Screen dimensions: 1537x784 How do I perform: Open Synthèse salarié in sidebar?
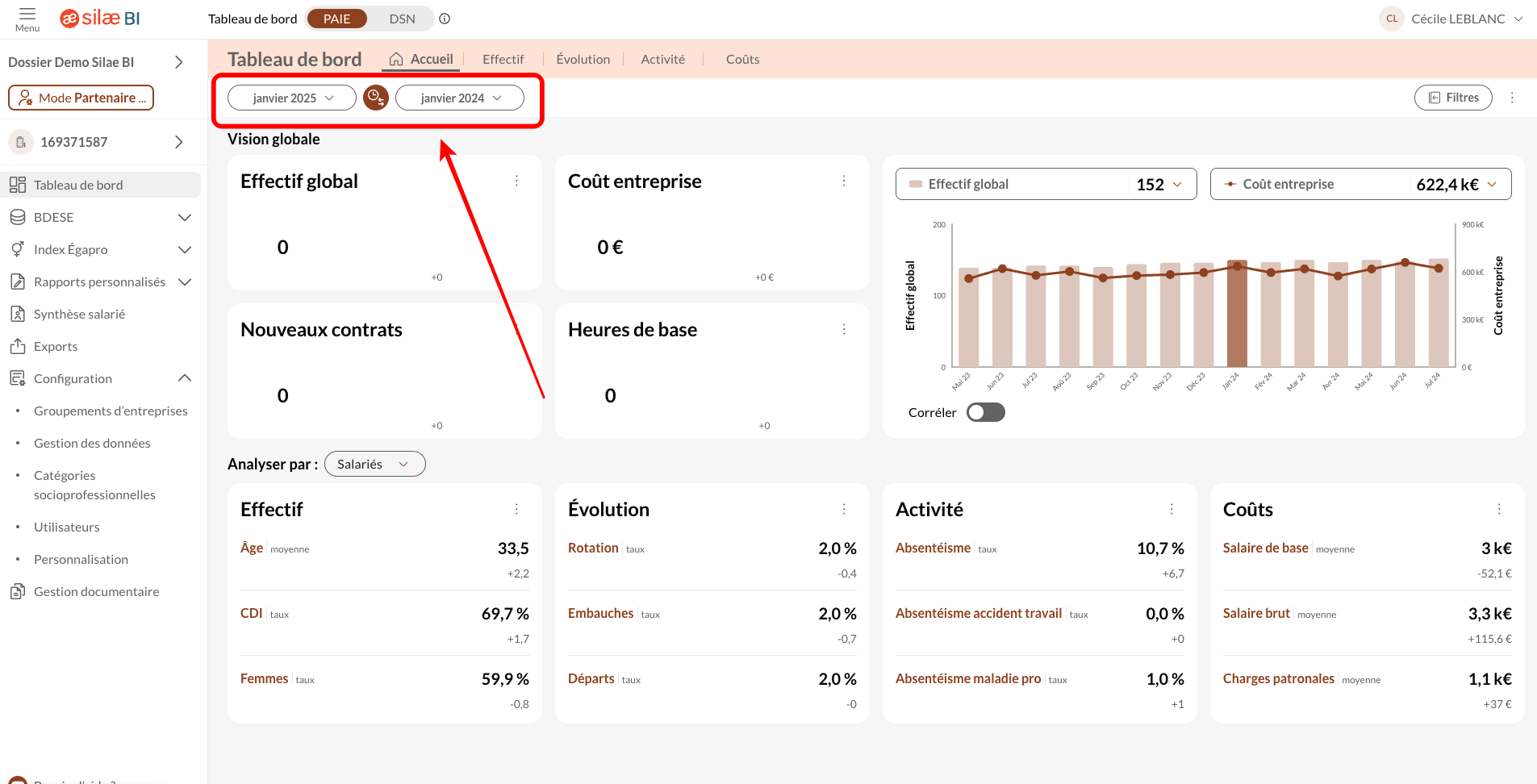click(x=79, y=315)
